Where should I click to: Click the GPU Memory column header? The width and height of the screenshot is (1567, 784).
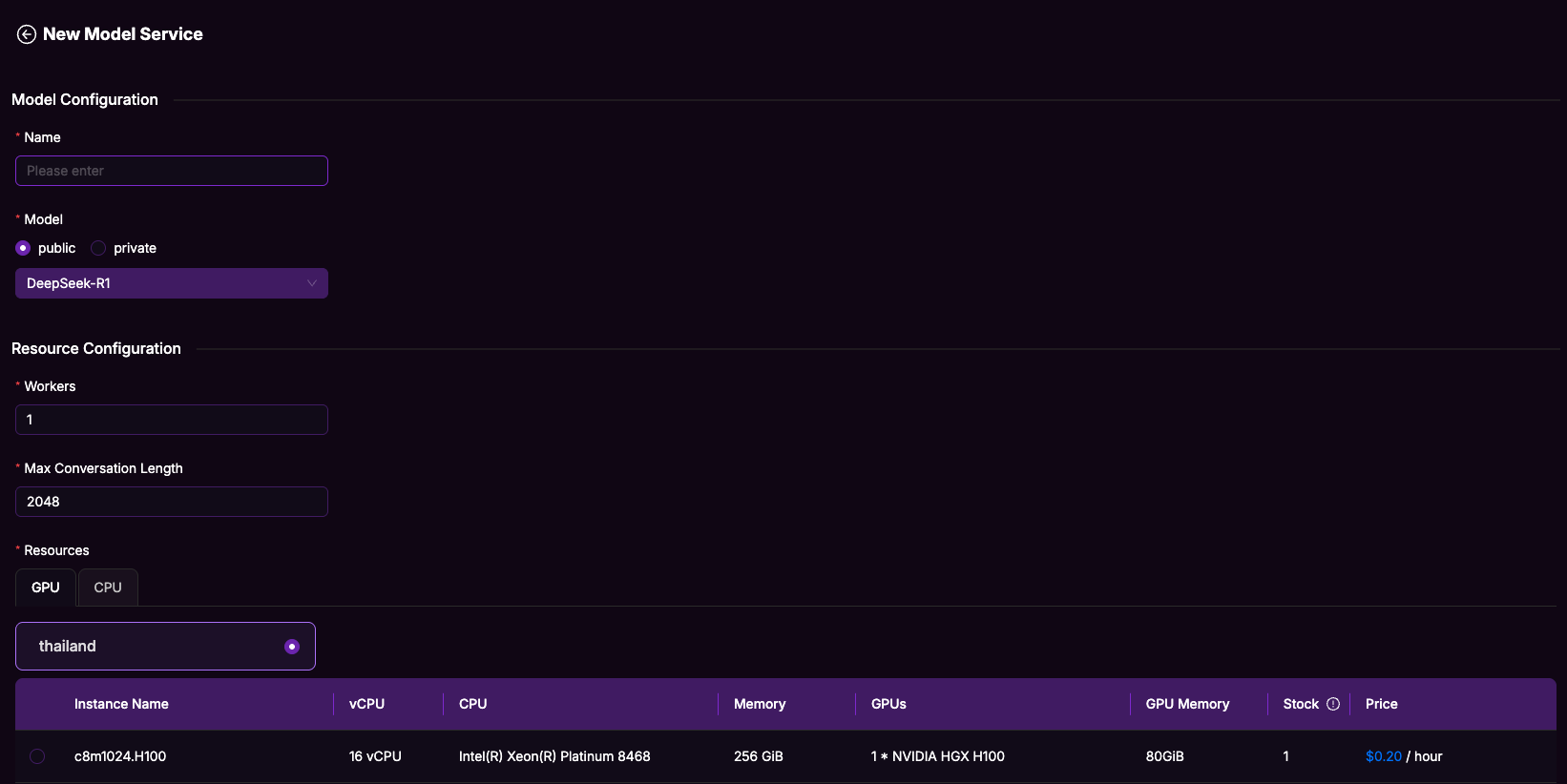(x=1187, y=704)
